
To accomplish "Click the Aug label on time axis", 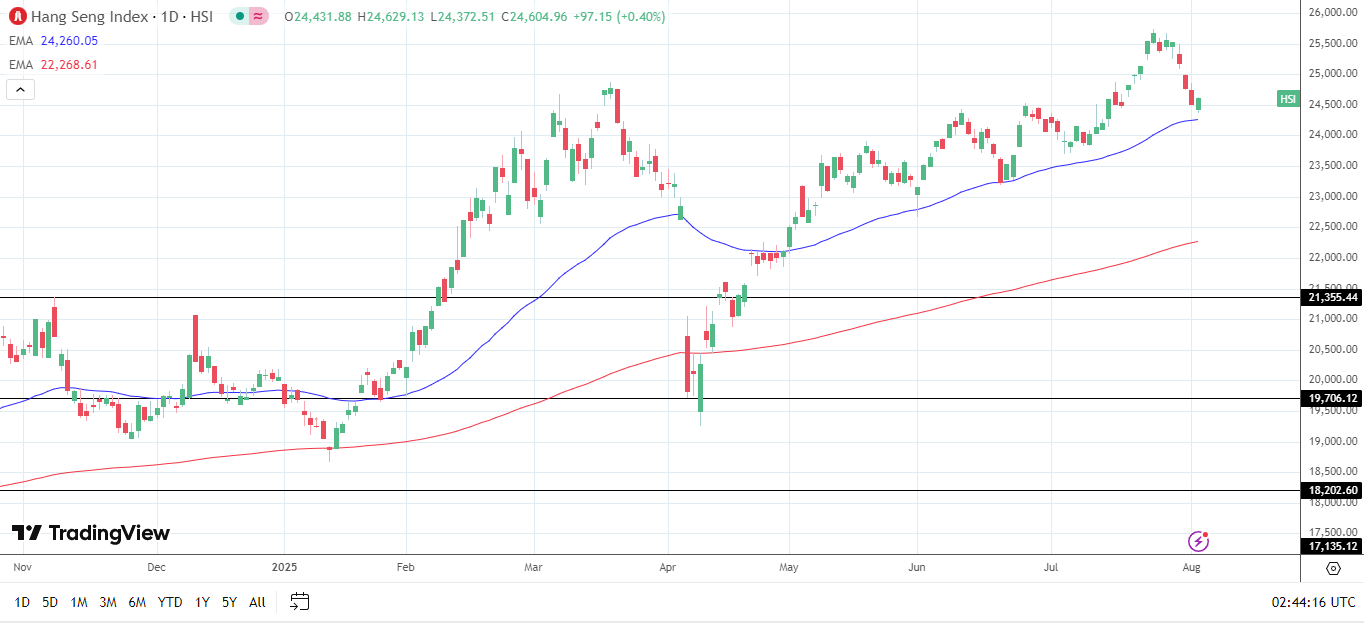I will coord(1192,567).
